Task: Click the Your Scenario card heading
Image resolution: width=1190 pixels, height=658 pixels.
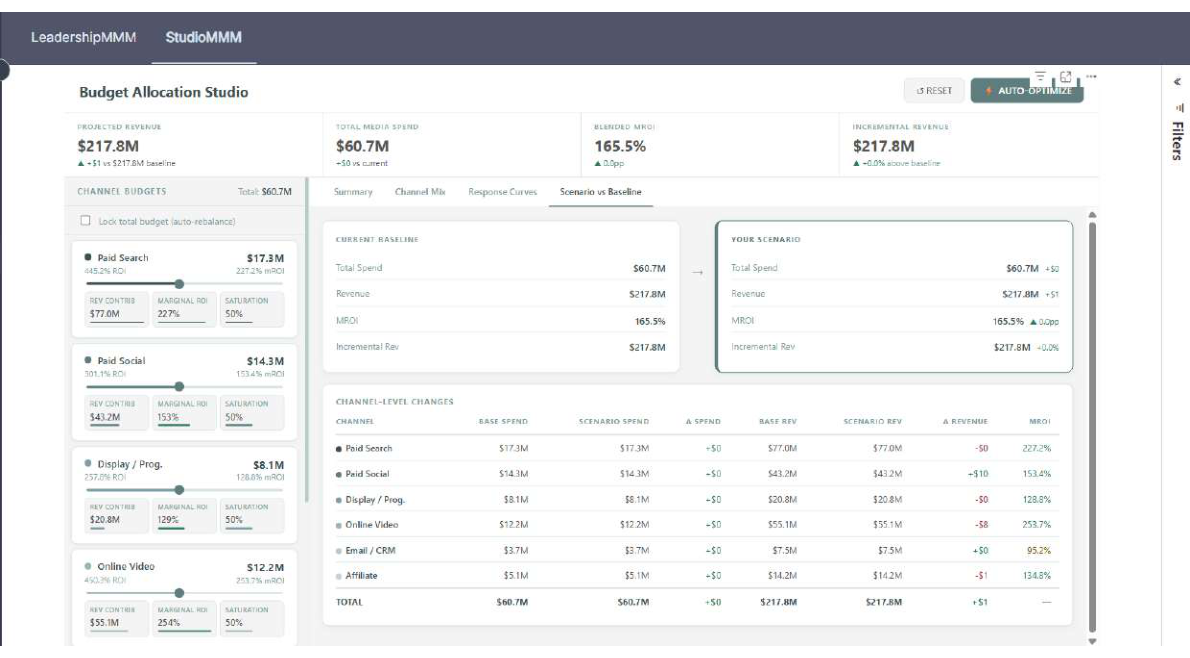Action: 766,240
